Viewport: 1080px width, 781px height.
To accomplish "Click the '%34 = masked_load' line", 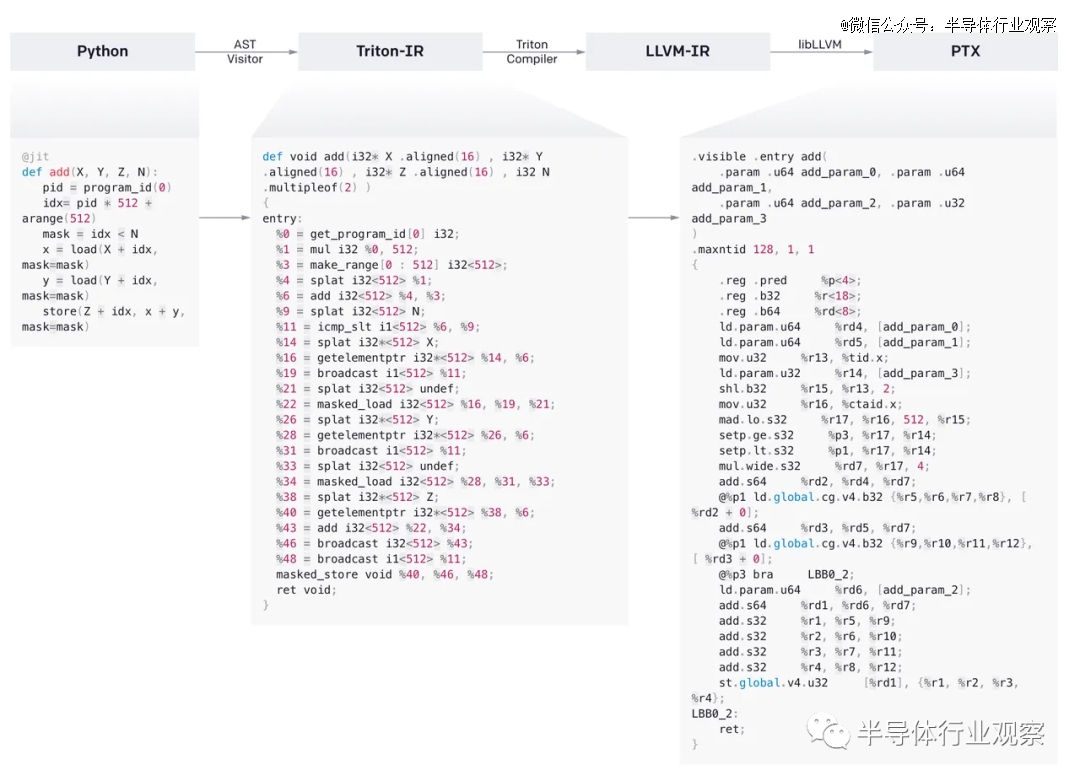I will [x=415, y=481].
